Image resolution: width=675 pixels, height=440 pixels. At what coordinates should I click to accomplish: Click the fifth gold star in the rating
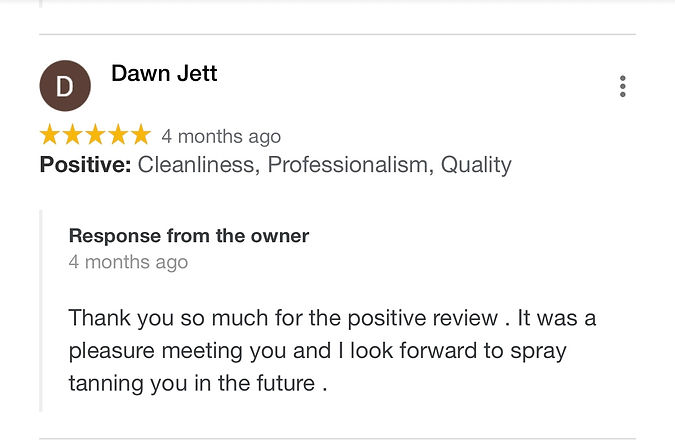tap(140, 134)
